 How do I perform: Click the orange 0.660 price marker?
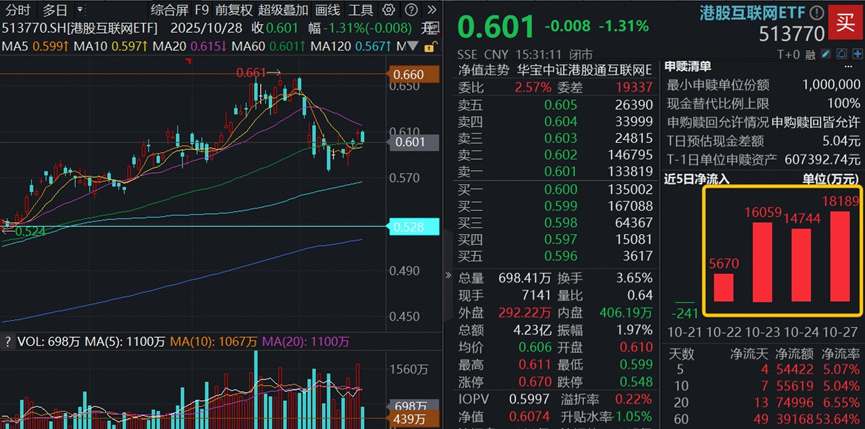pos(413,74)
